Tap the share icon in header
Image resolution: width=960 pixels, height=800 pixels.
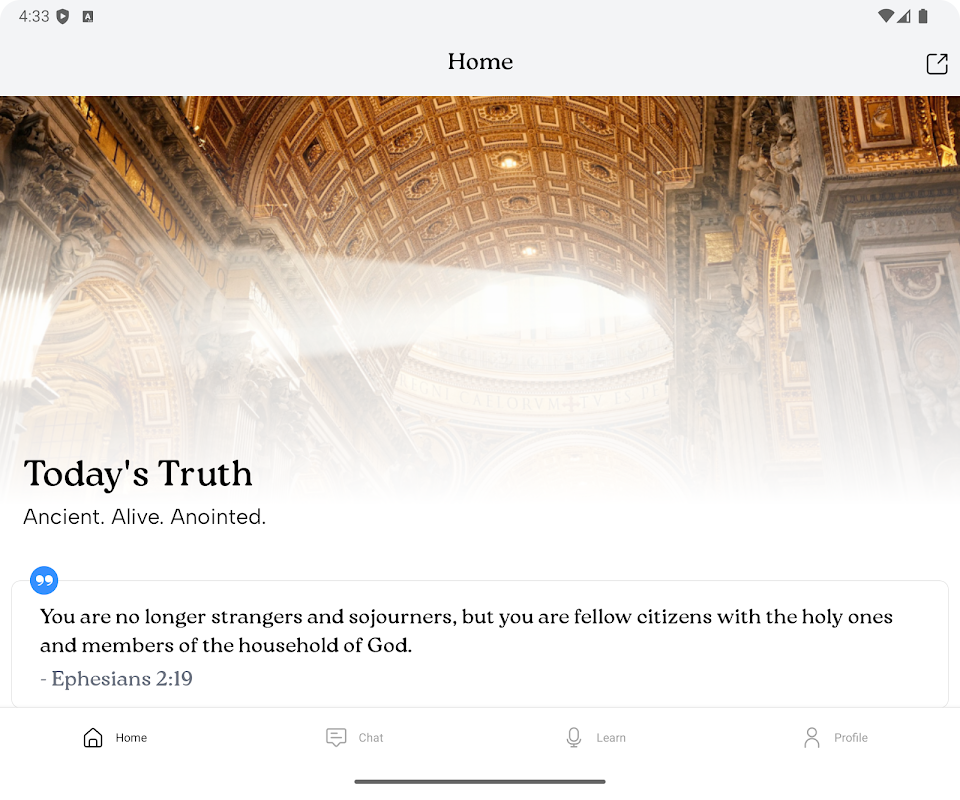pos(937,64)
